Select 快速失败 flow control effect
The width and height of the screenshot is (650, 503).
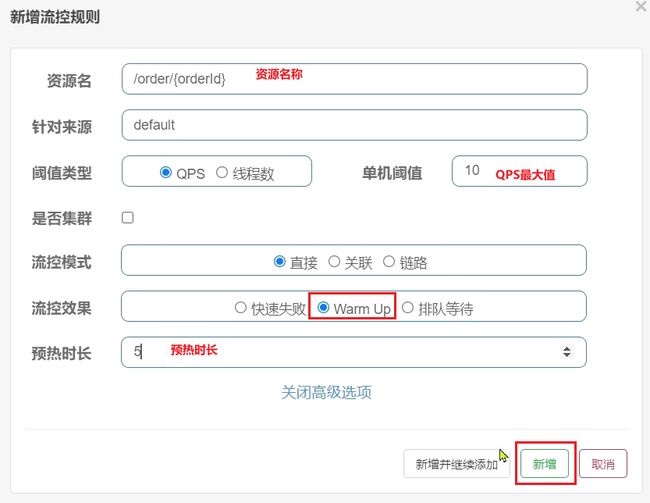click(240, 308)
